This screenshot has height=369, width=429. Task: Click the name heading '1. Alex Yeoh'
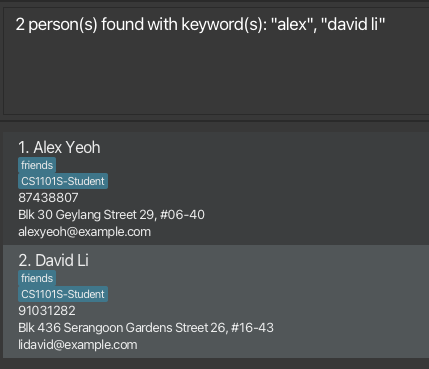[59, 147]
